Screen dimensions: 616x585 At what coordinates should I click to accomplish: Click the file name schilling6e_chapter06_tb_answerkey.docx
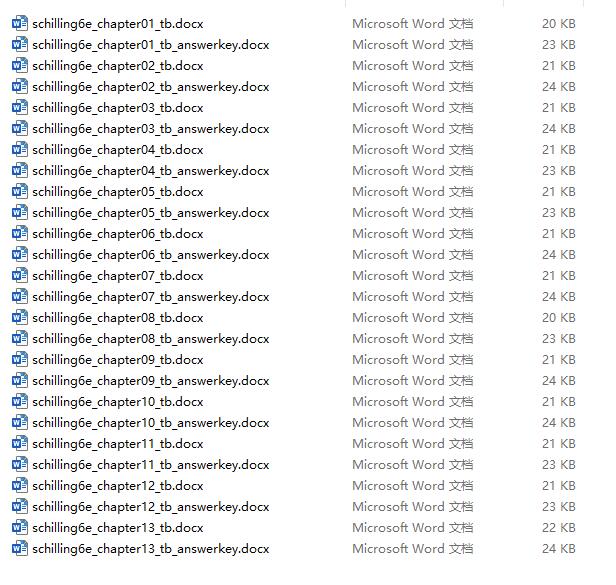[151, 255]
